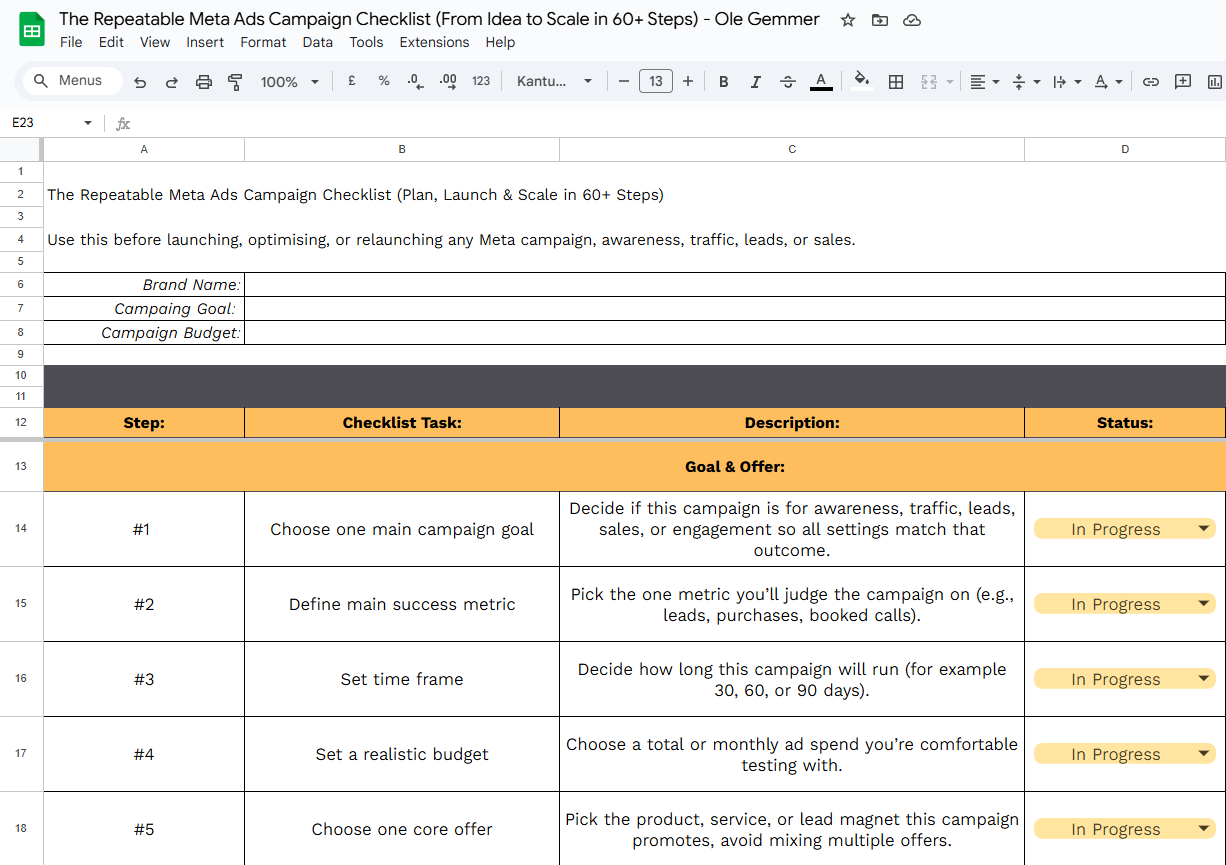
Task: Star this spreadsheet document
Action: point(848,20)
